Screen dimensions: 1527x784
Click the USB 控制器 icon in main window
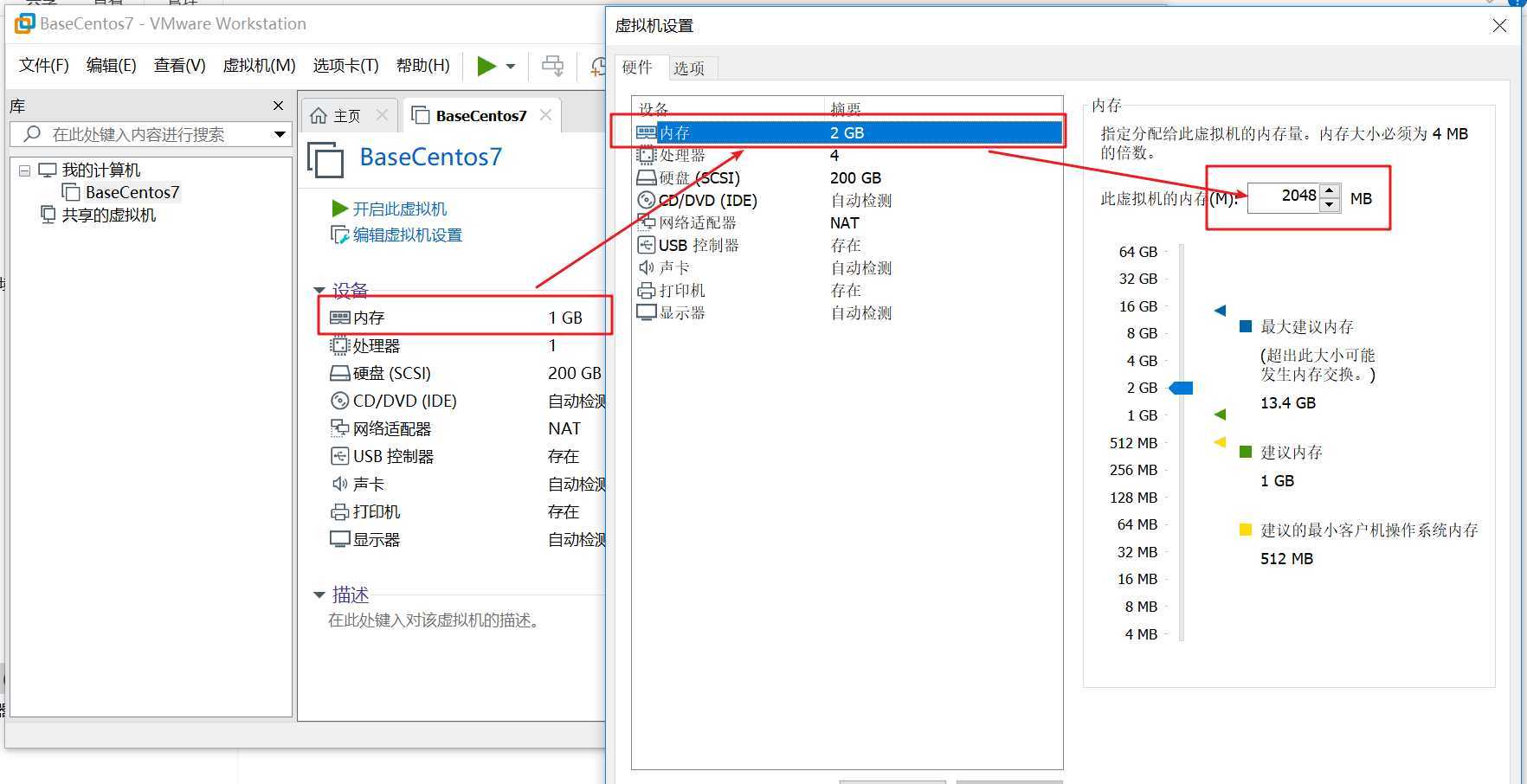click(340, 456)
